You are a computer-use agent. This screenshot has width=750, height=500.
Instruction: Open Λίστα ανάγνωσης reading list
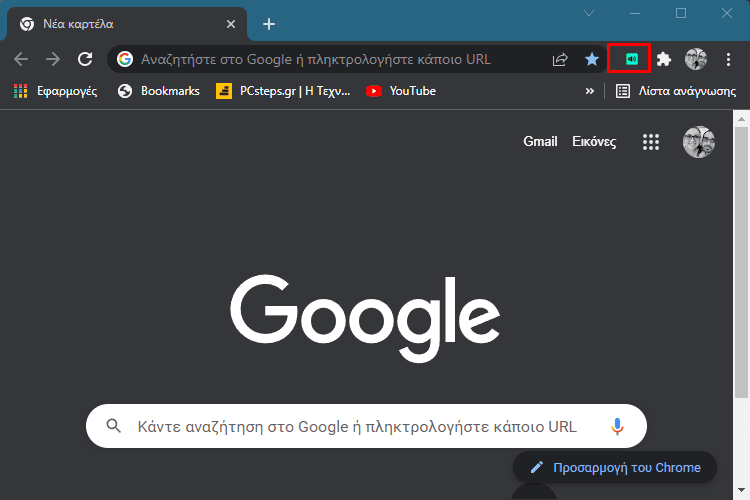(x=676, y=91)
